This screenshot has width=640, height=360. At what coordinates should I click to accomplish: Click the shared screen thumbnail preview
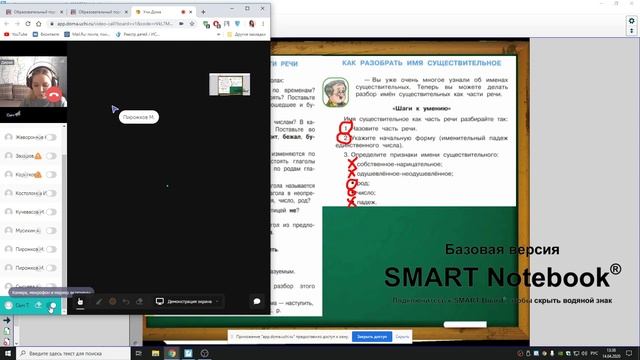[x=229, y=84]
